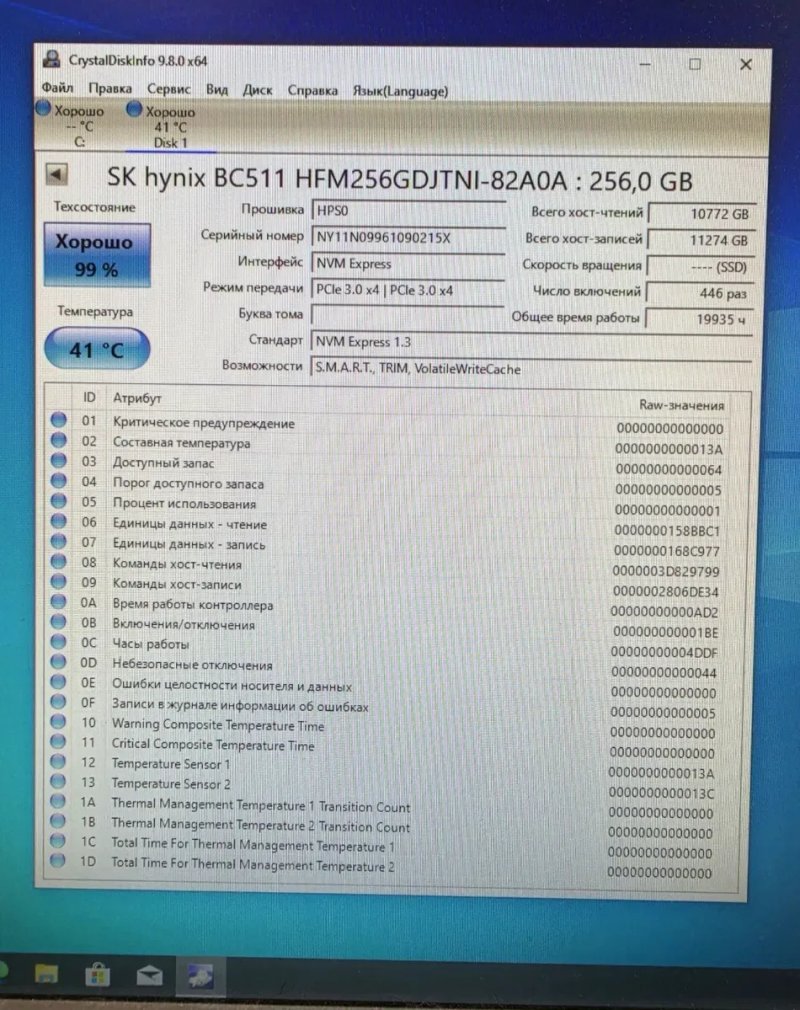Click the Прошивка field HPS0
The width and height of the screenshot is (800, 1010).
point(408,211)
